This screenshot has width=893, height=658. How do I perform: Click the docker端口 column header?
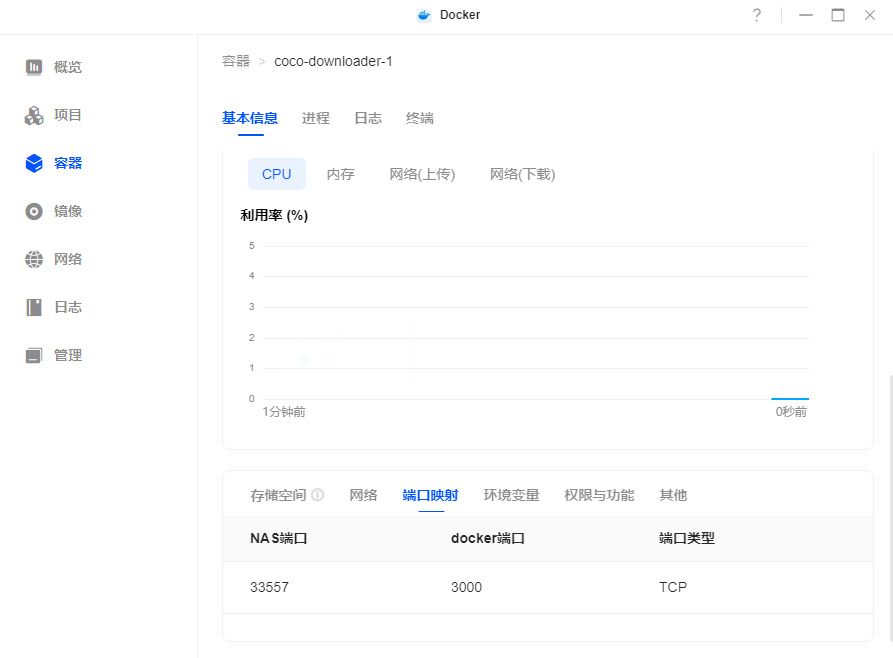[x=488, y=538]
